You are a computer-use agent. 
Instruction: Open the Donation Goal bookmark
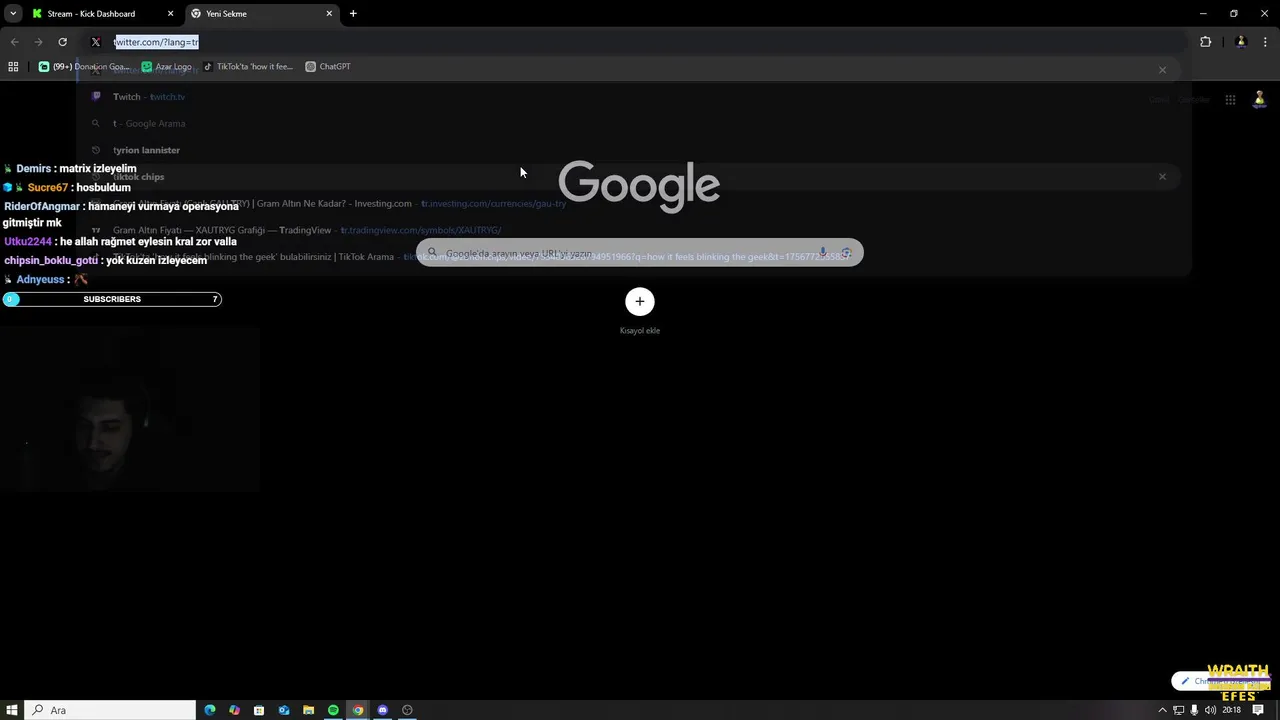84,67
